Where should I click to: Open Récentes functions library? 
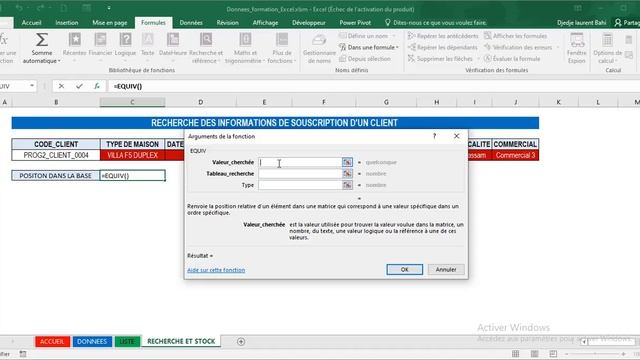74,46
